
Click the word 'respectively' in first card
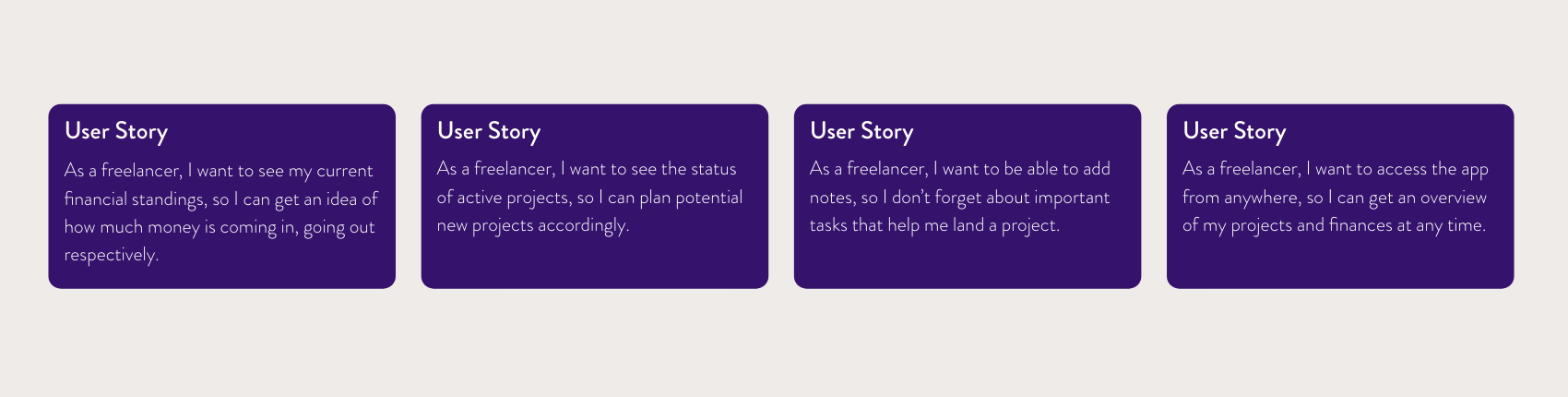click(x=111, y=256)
